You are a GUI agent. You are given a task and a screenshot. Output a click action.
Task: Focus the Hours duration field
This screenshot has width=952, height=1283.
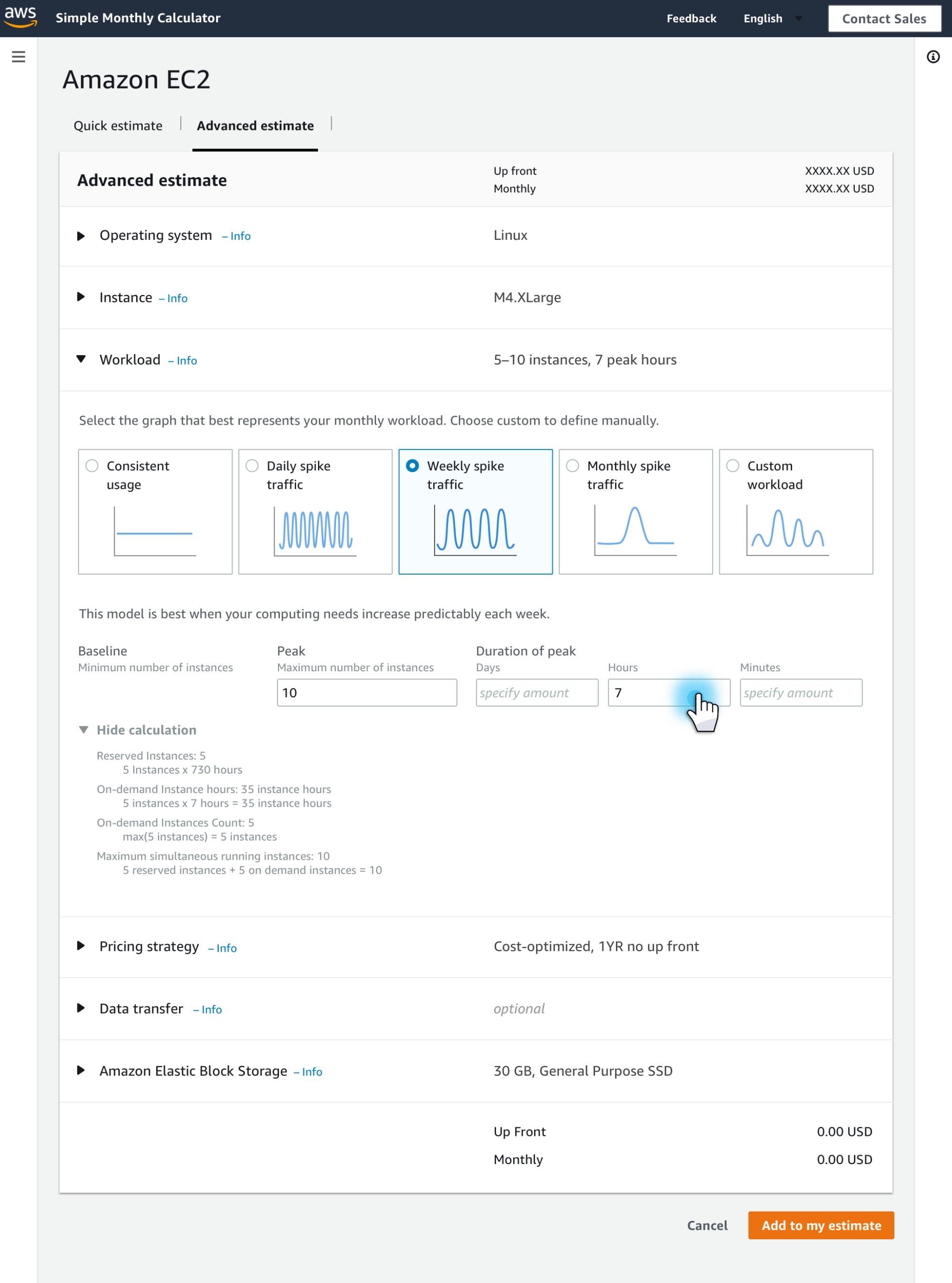point(669,692)
